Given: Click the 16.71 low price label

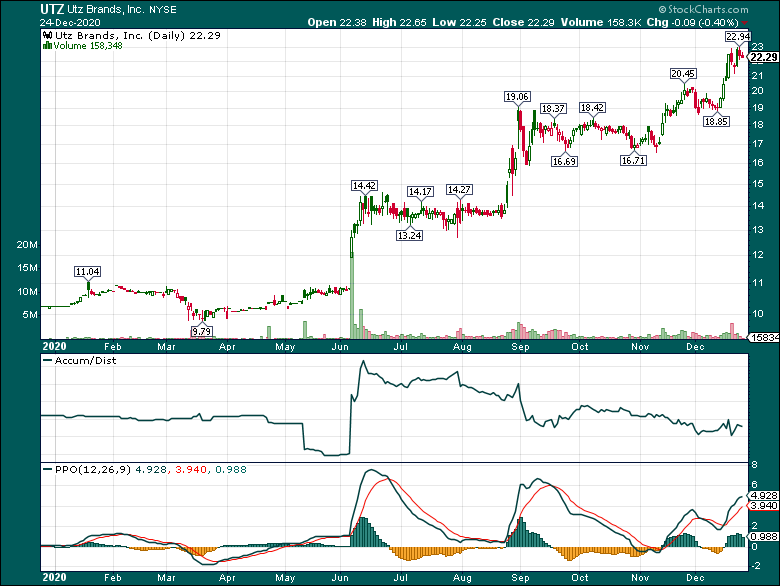Looking at the screenshot, I should [x=633, y=160].
